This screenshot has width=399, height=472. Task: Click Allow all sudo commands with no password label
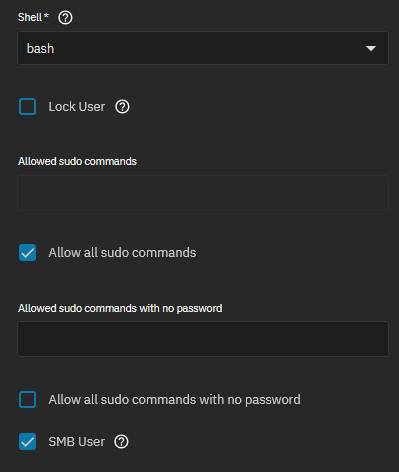(x=175, y=400)
